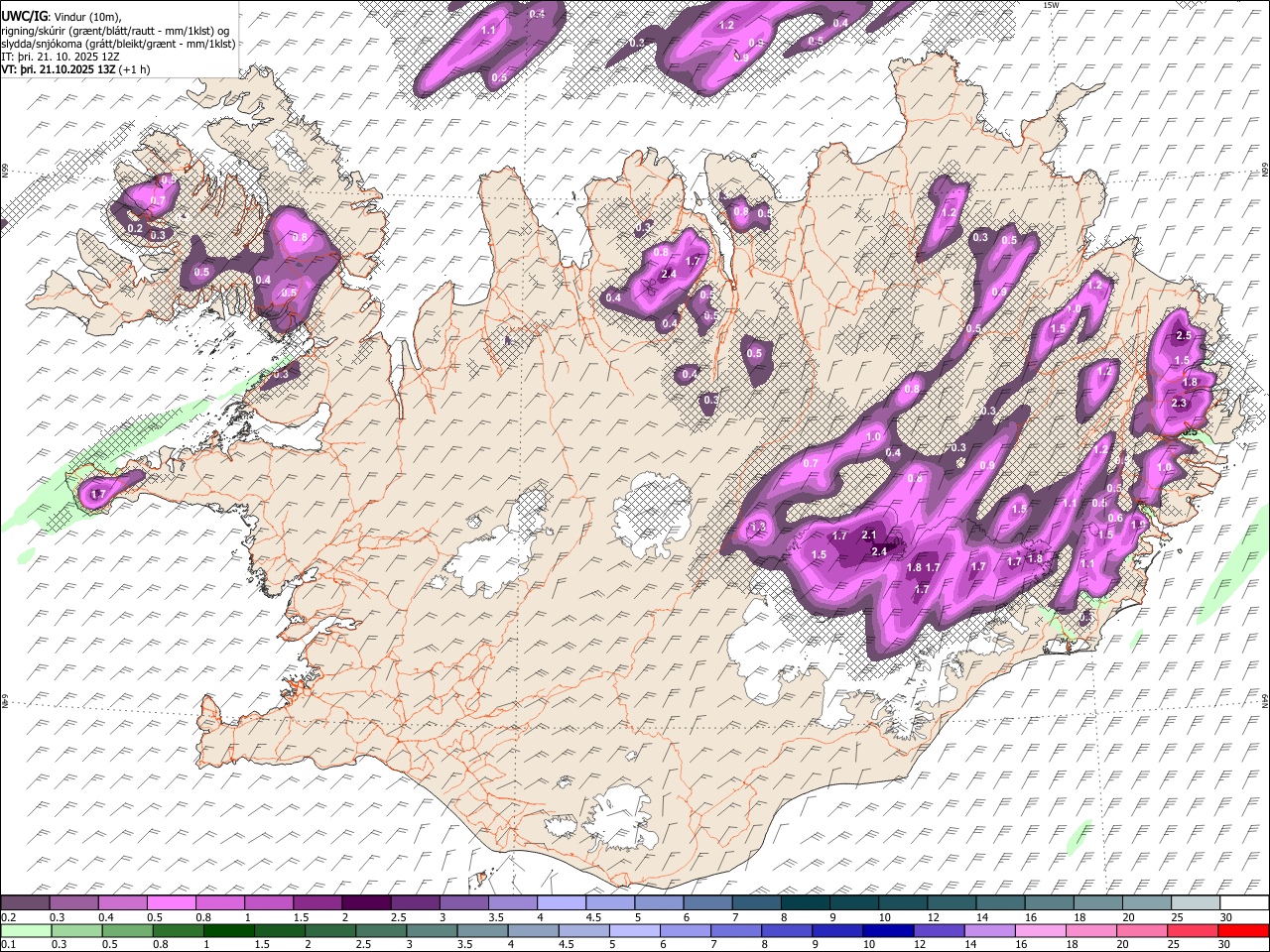Click the 'rigning/skúrir (grænt/blátt/rautt - mm/1klst) og' line
Viewport: 1270px width, 952px height.
(x=115, y=31)
